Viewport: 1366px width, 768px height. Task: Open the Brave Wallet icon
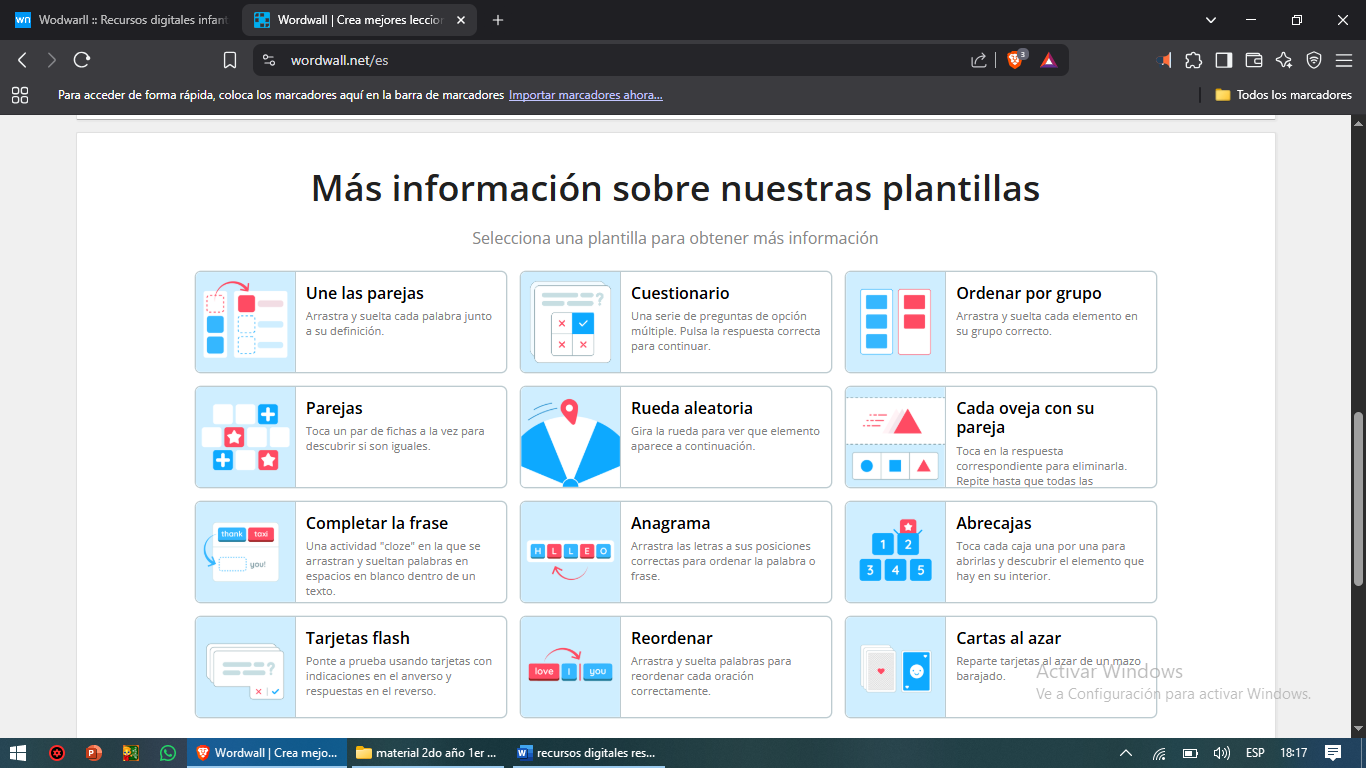click(1253, 60)
